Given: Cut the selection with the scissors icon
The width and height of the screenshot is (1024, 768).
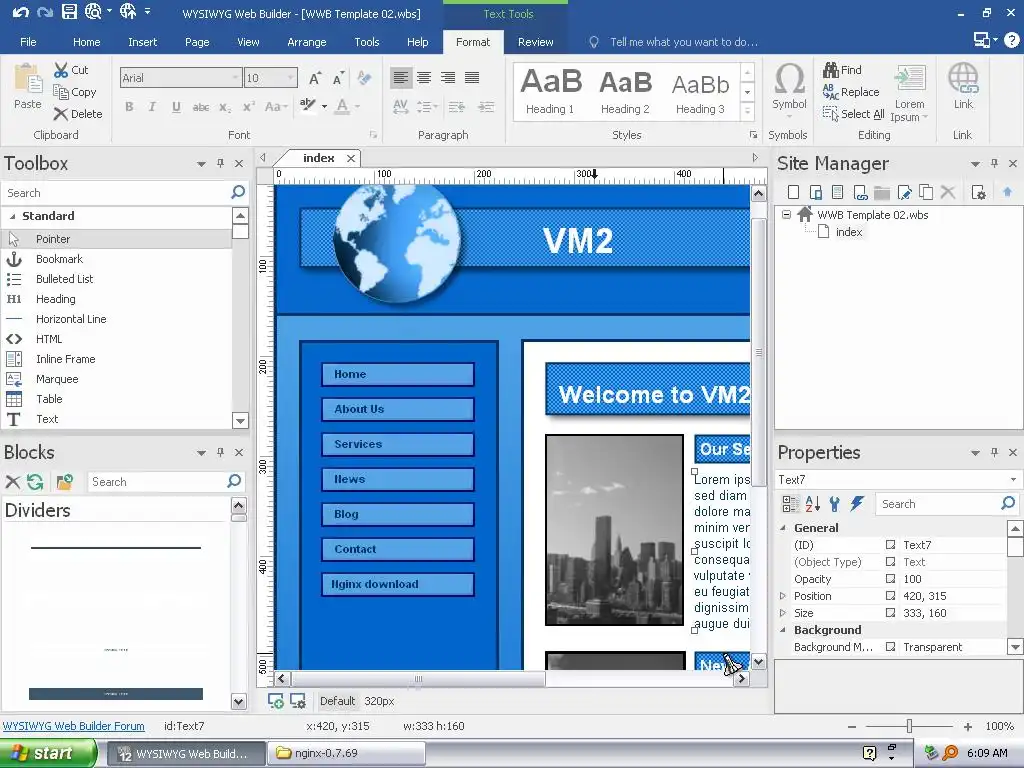Looking at the screenshot, I should click(61, 70).
